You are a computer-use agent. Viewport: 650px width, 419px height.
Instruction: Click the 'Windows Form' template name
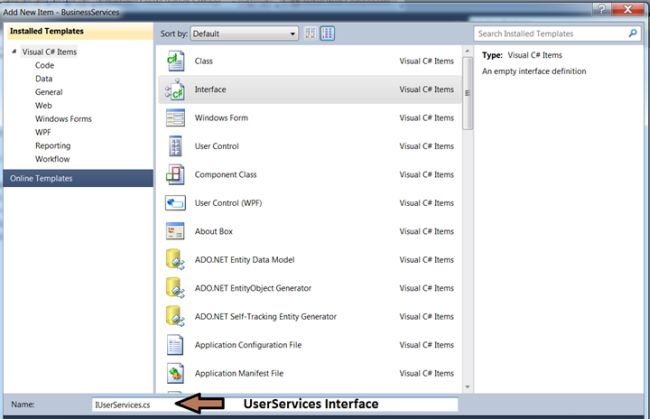[221, 118]
